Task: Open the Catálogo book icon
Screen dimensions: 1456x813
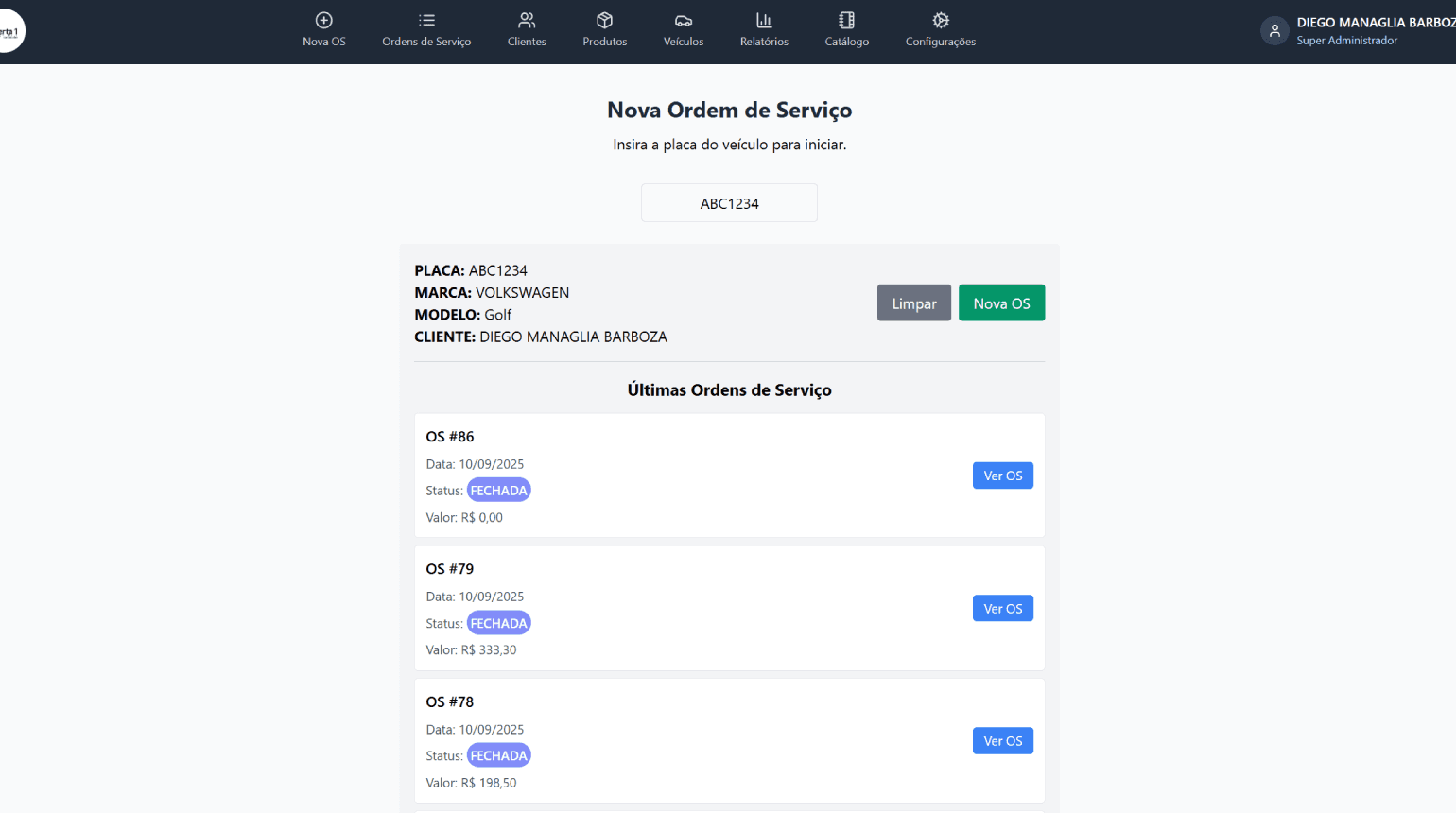Action: 846,21
